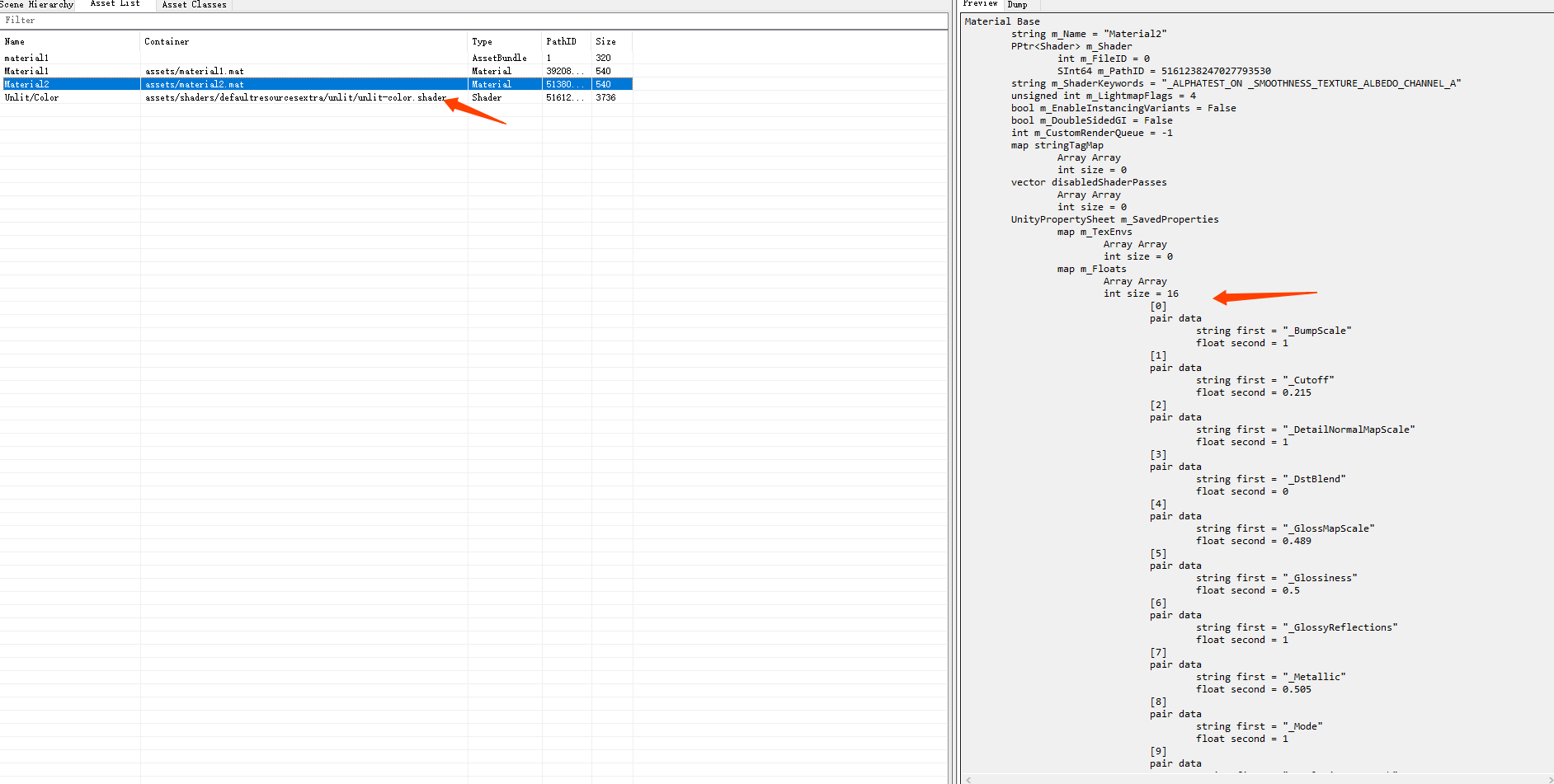Screen dimensions: 1554x784
Task: Switch to the Asset Classes tab
Action: [x=194, y=5]
